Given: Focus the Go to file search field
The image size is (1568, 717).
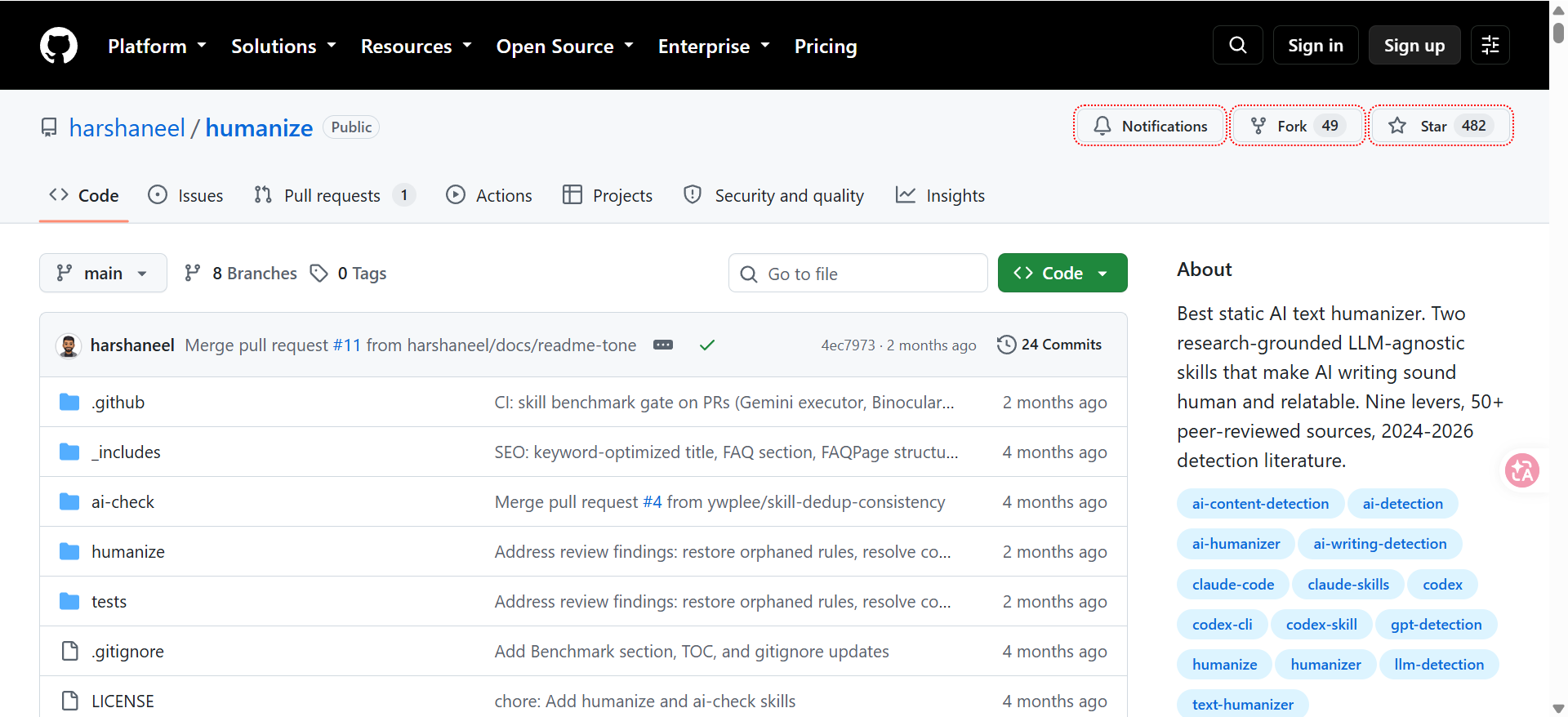Looking at the screenshot, I should click(x=858, y=273).
